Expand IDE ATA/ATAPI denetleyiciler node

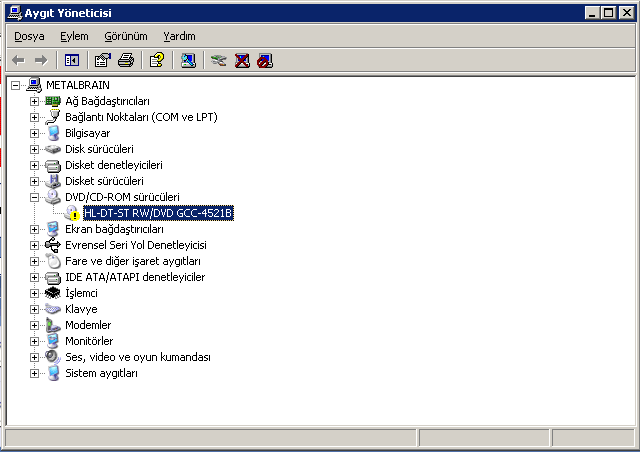(x=34, y=277)
